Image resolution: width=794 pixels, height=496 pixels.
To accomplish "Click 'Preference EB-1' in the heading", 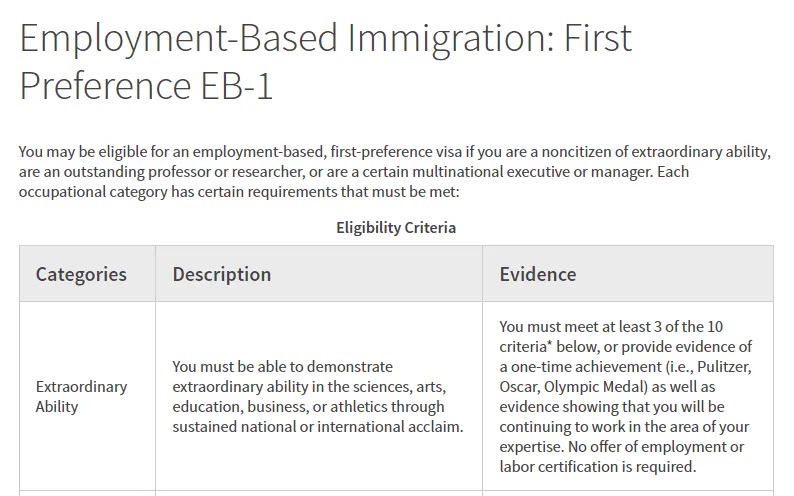I will click(x=146, y=86).
